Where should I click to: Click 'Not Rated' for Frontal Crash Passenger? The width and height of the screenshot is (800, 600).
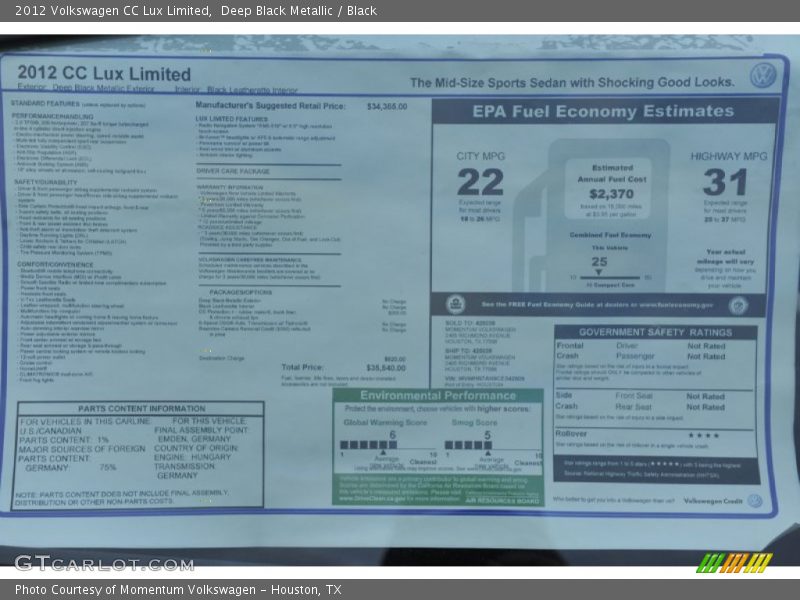click(x=706, y=357)
